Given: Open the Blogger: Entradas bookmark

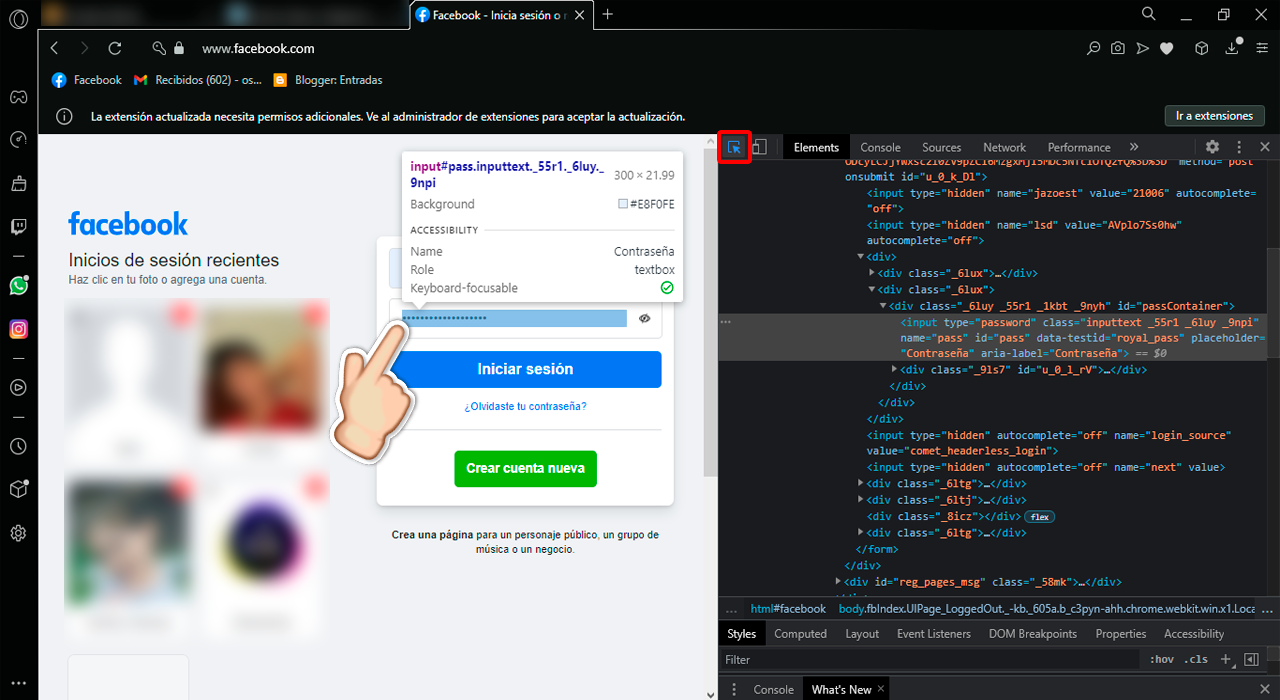Looking at the screenshot, I should [327, 80].
